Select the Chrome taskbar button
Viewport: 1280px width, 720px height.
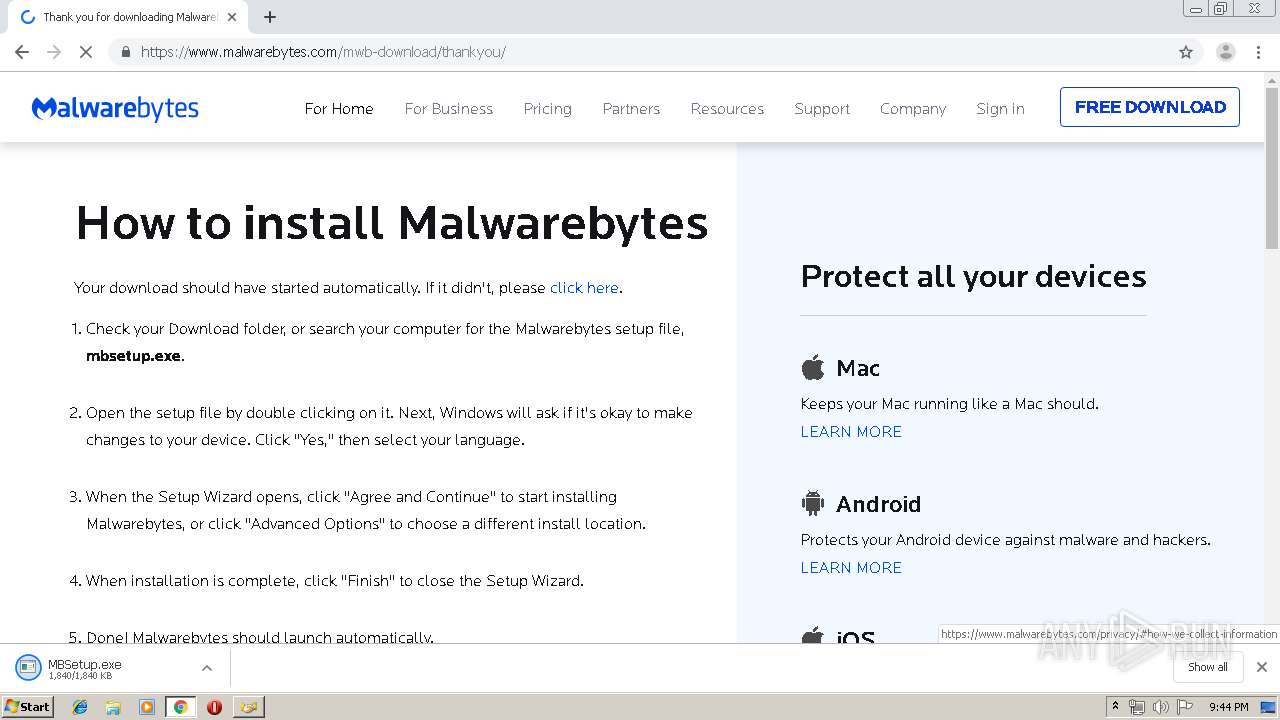click(x=180, y=707)
